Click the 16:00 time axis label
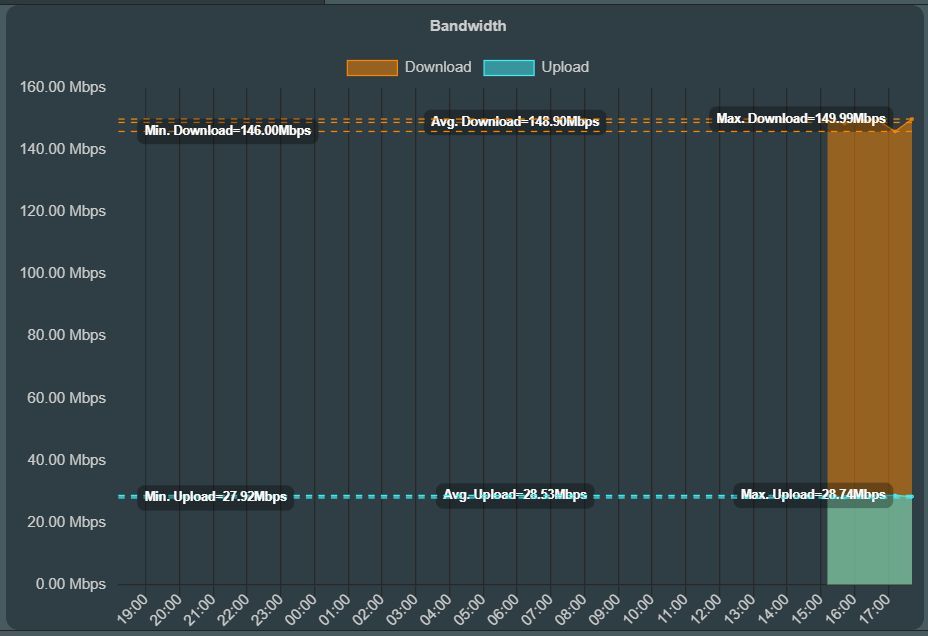The image size is (928, 636). tap(840, 610)
